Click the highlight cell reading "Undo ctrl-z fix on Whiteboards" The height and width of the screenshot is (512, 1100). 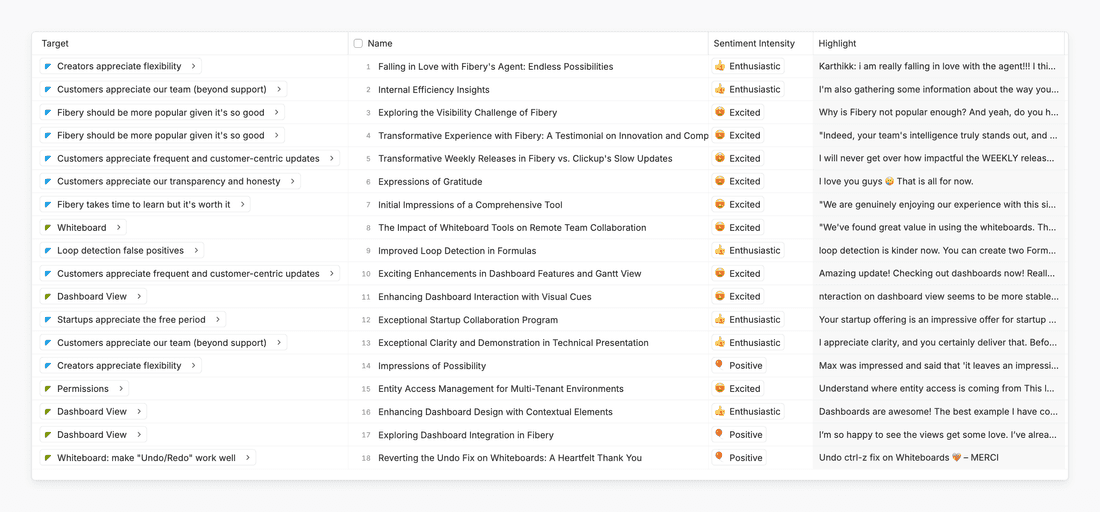(908, 458)
